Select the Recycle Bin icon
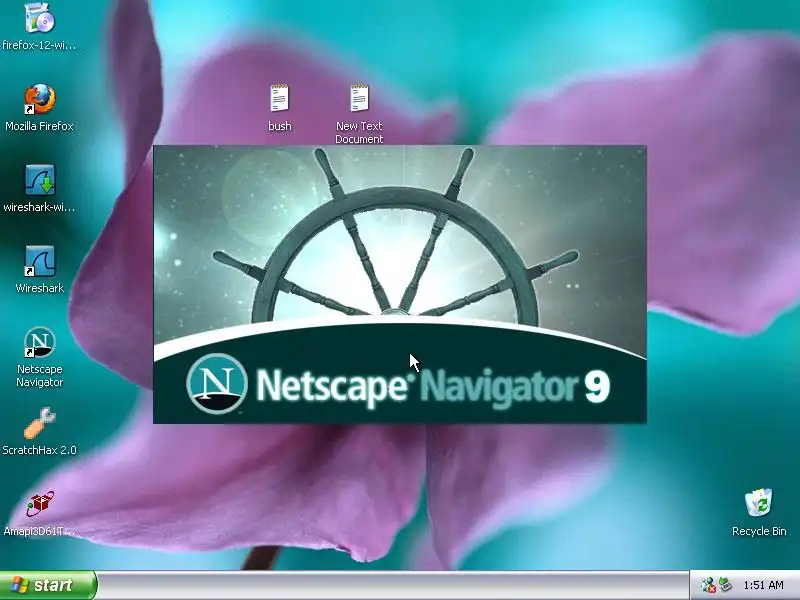This screenshot has width=800, height=600. 759,503
